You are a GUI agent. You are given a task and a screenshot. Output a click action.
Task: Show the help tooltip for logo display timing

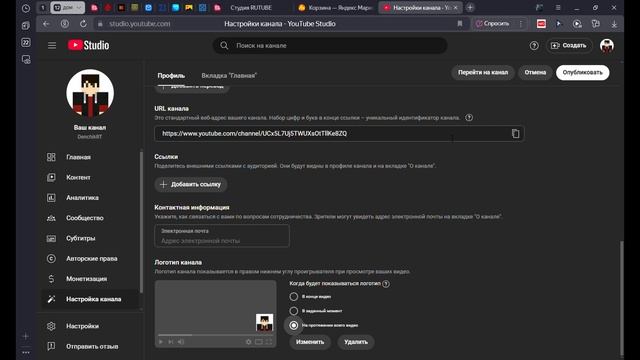[x=386, y=284]
